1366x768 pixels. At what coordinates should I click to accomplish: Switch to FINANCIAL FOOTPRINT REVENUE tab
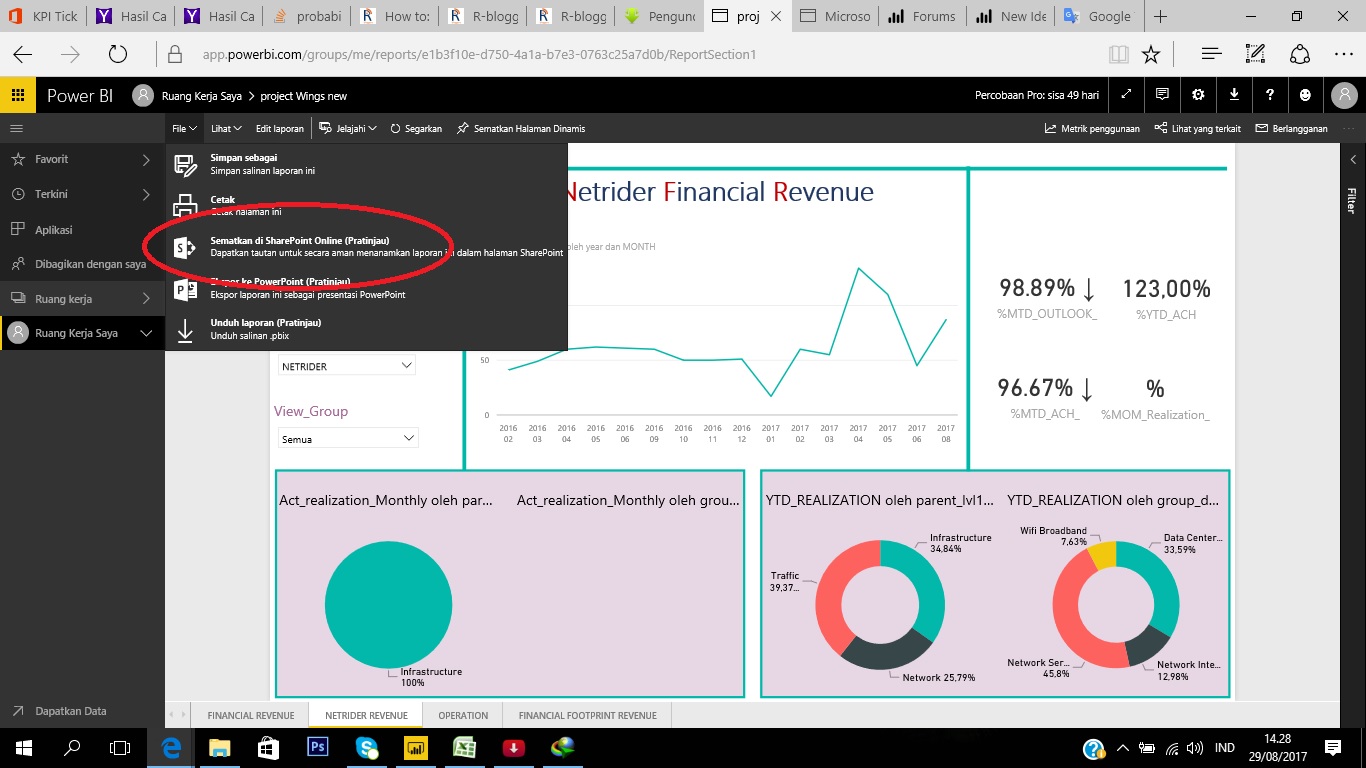(x=587, y=715)
